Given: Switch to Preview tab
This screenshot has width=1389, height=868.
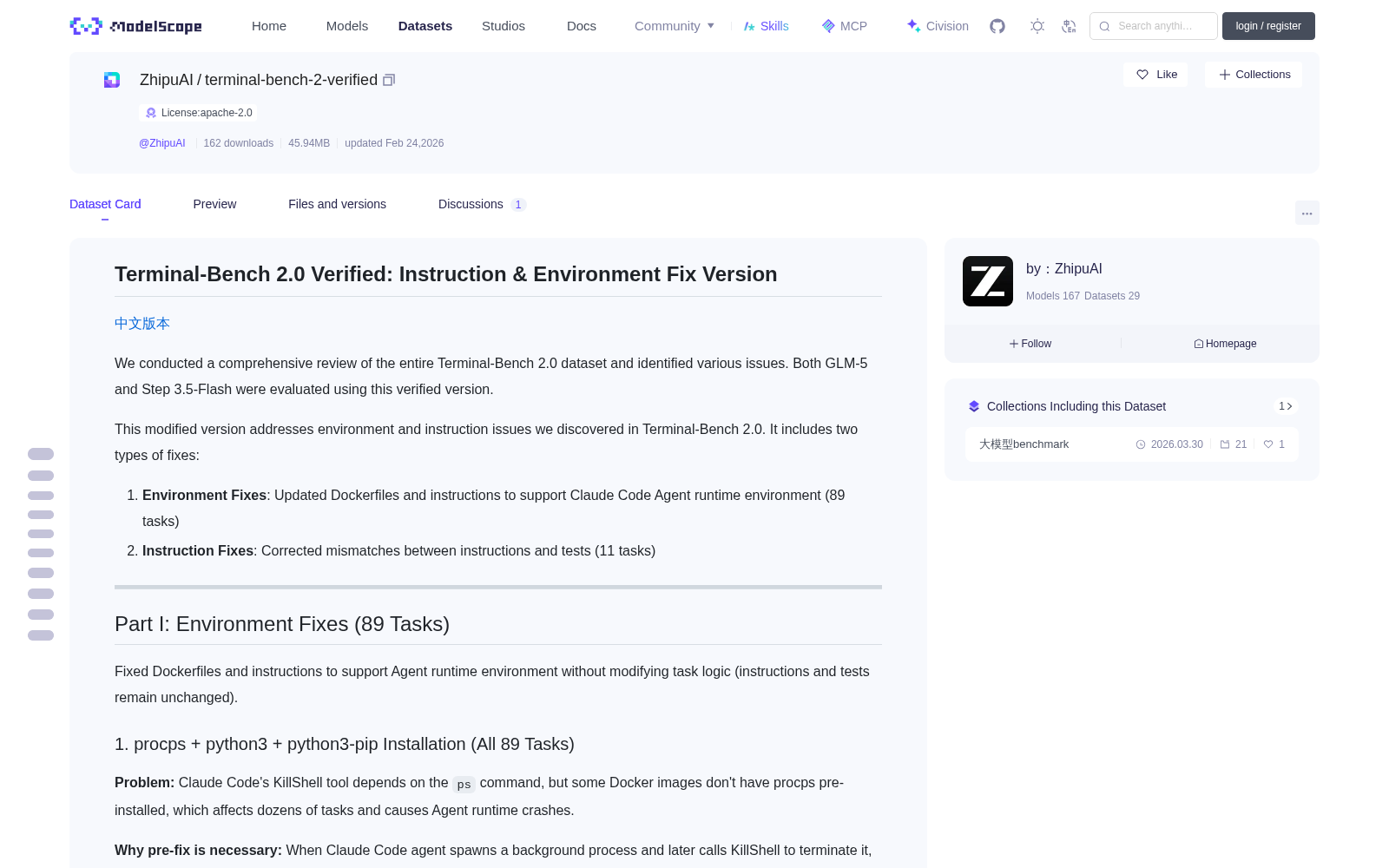Looking at the screenshot, I should [214, 204].
